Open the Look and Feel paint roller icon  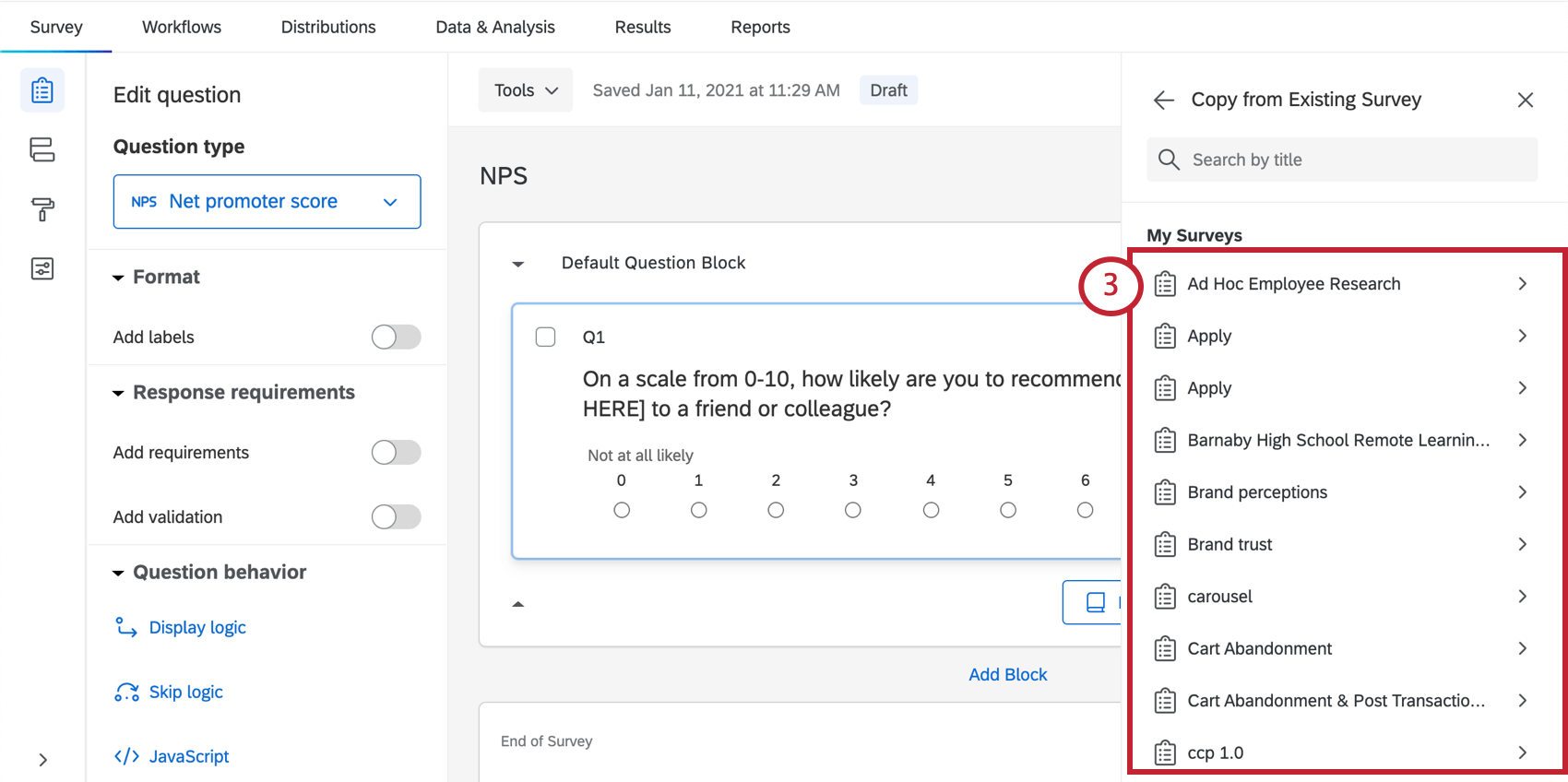pyautogui.click(x=42, y=209)
